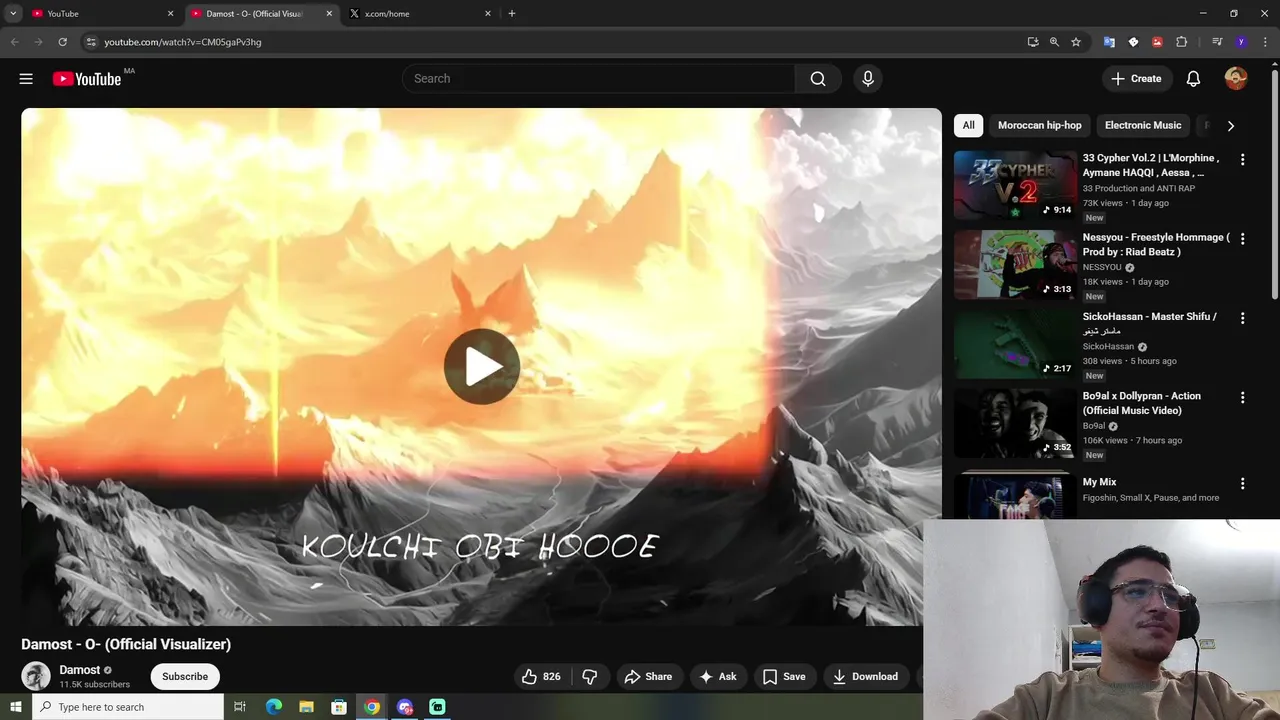Save the video to a playlist
This screenshot has width=1280, height=720.
(784, 677)
